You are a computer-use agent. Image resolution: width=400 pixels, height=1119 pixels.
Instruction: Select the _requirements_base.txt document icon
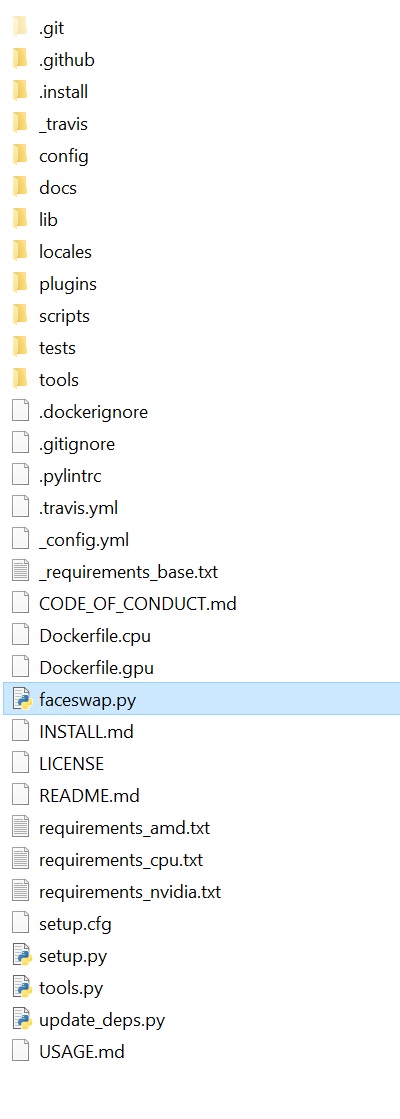pyautogui.click(x=21, y=572)
